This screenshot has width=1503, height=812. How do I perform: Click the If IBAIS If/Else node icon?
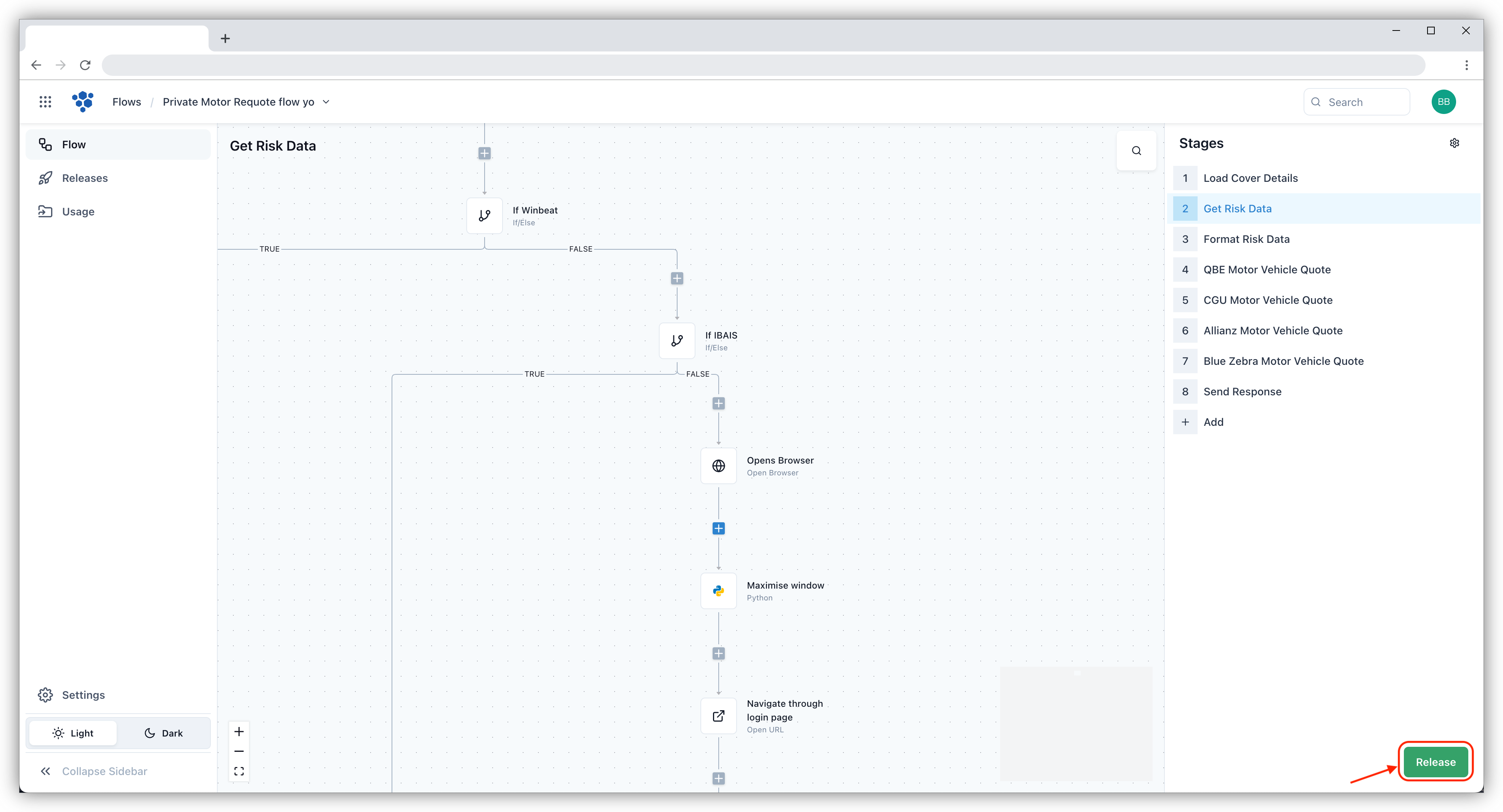pyautogui.click(x=677, y=341)
